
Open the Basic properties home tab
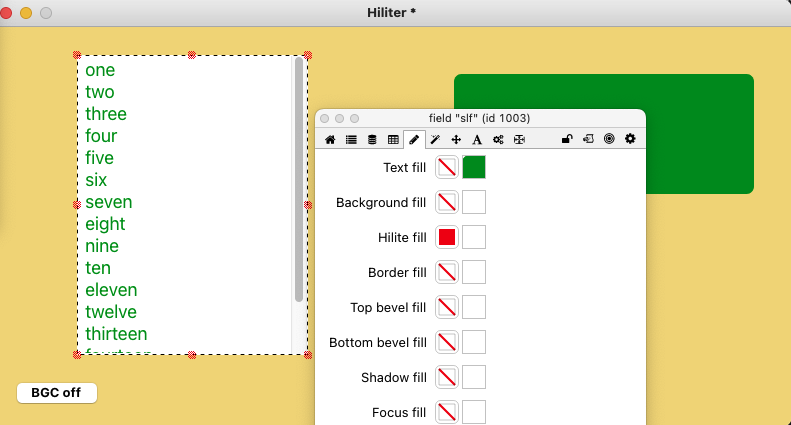pyautogui.click(x=330, y=140)
